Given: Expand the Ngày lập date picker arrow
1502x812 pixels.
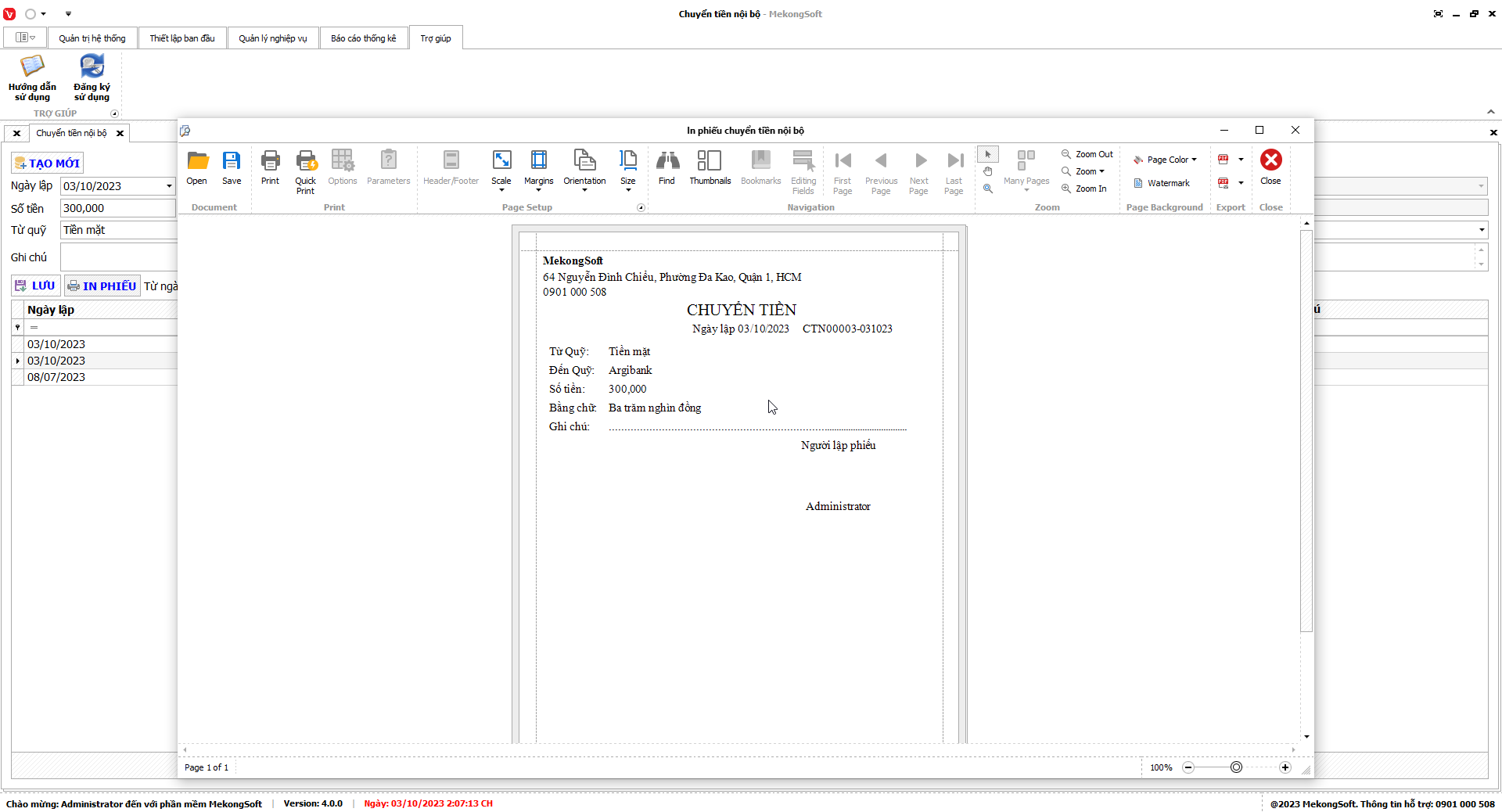Looking at the screenshot, I should 169,186.
